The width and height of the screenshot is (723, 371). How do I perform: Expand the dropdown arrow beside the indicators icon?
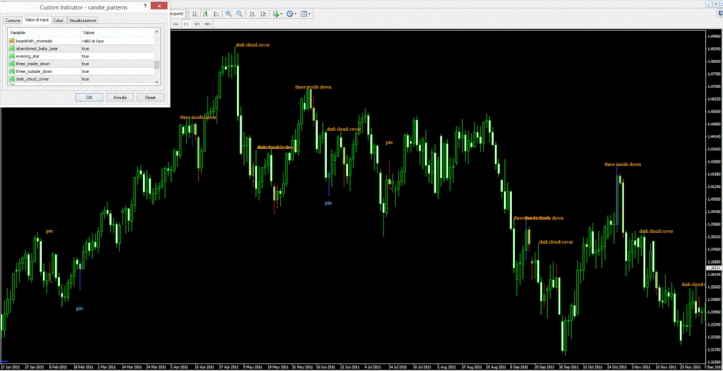[x=282, y=14]
